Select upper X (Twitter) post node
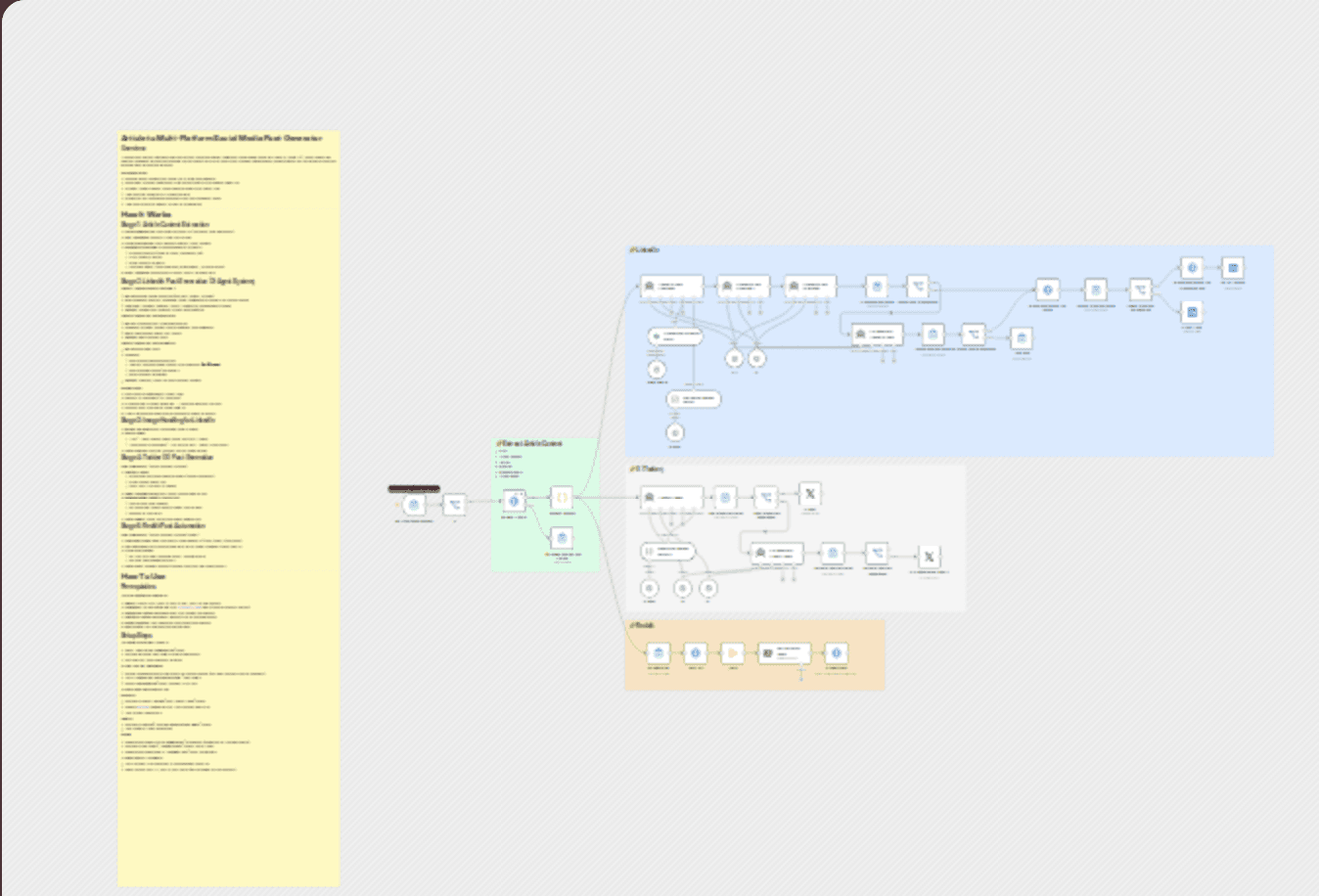 [x=810, y=495]
